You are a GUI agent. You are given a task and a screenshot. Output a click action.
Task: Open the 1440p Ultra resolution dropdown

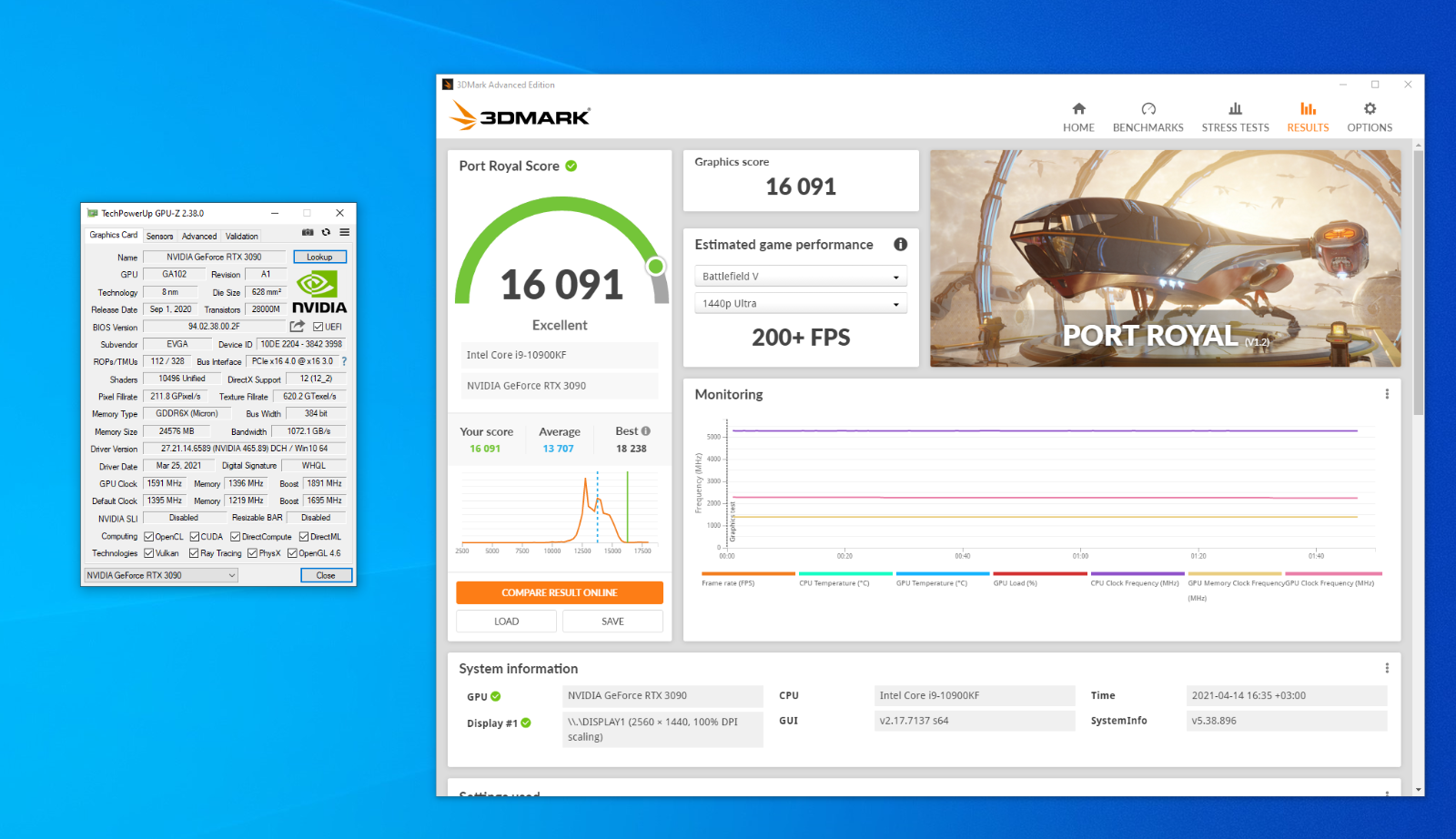[x=801, y=304]
